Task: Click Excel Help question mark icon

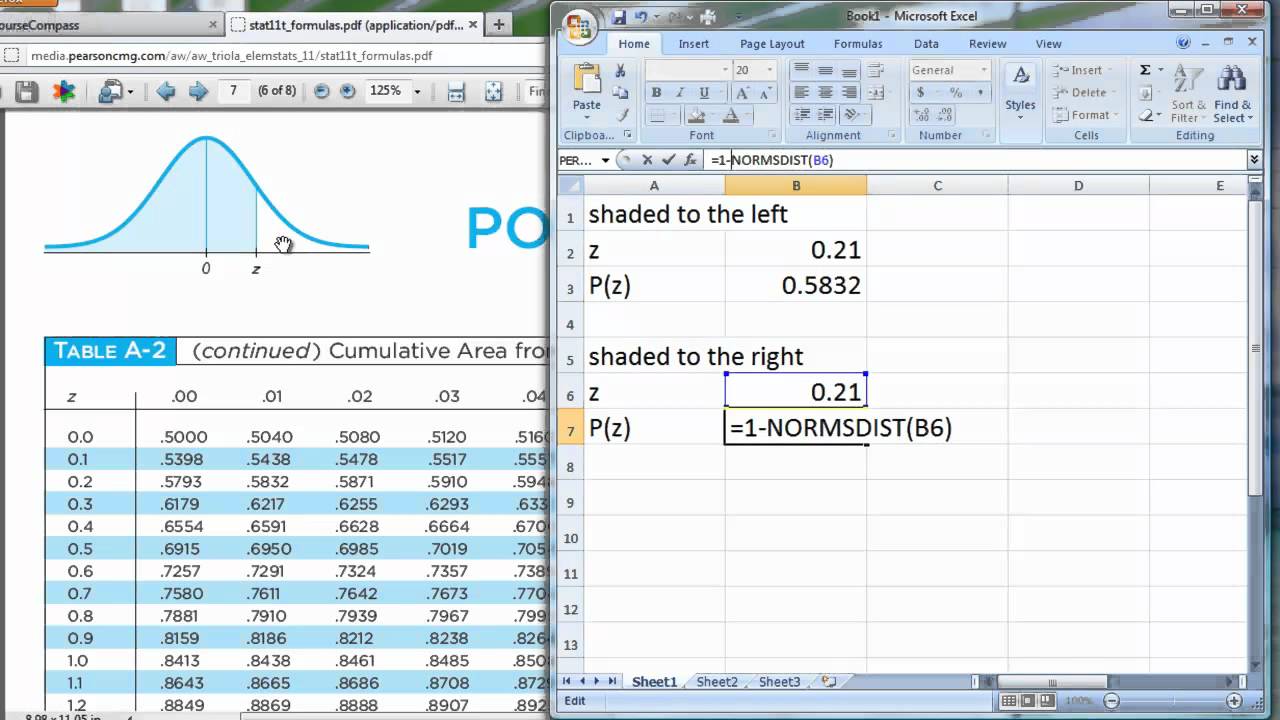Action: [1184, 44]
